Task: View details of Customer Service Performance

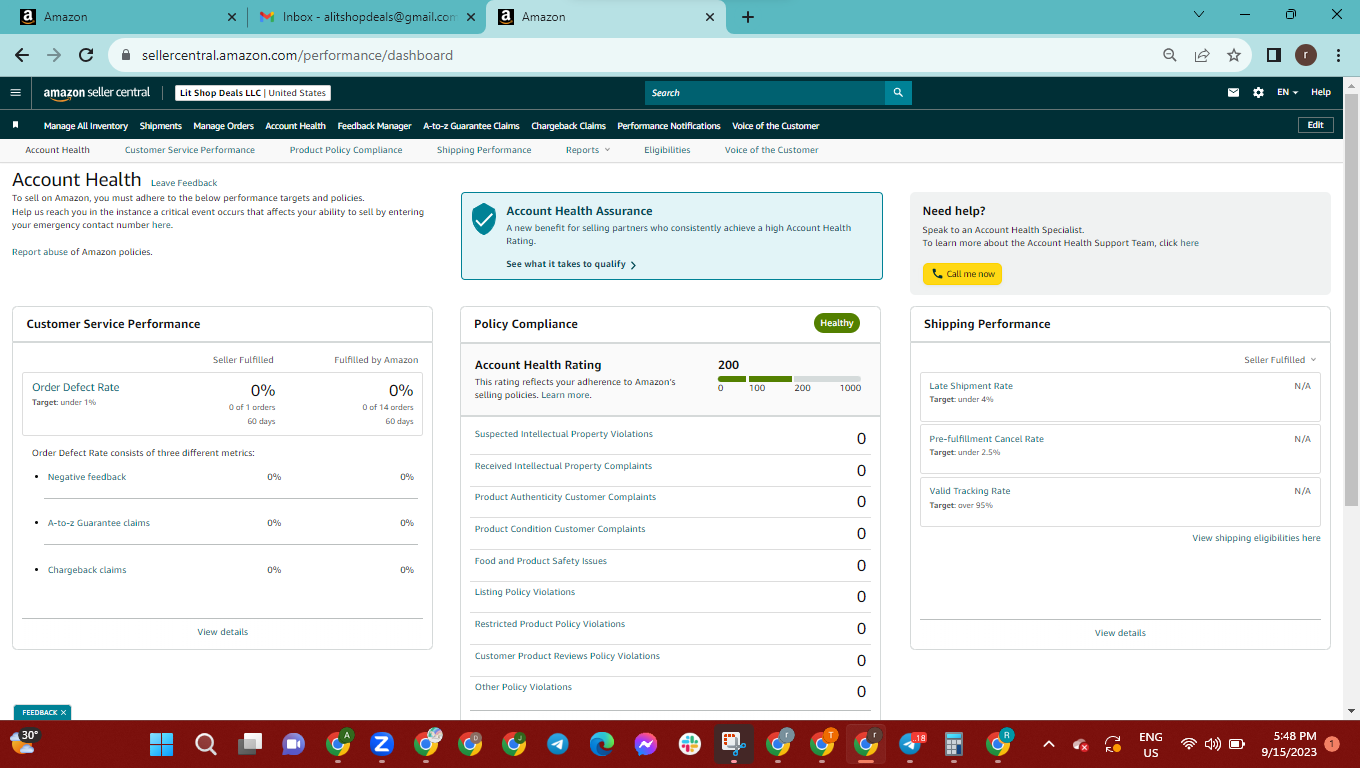Action: tap(223, 632)
